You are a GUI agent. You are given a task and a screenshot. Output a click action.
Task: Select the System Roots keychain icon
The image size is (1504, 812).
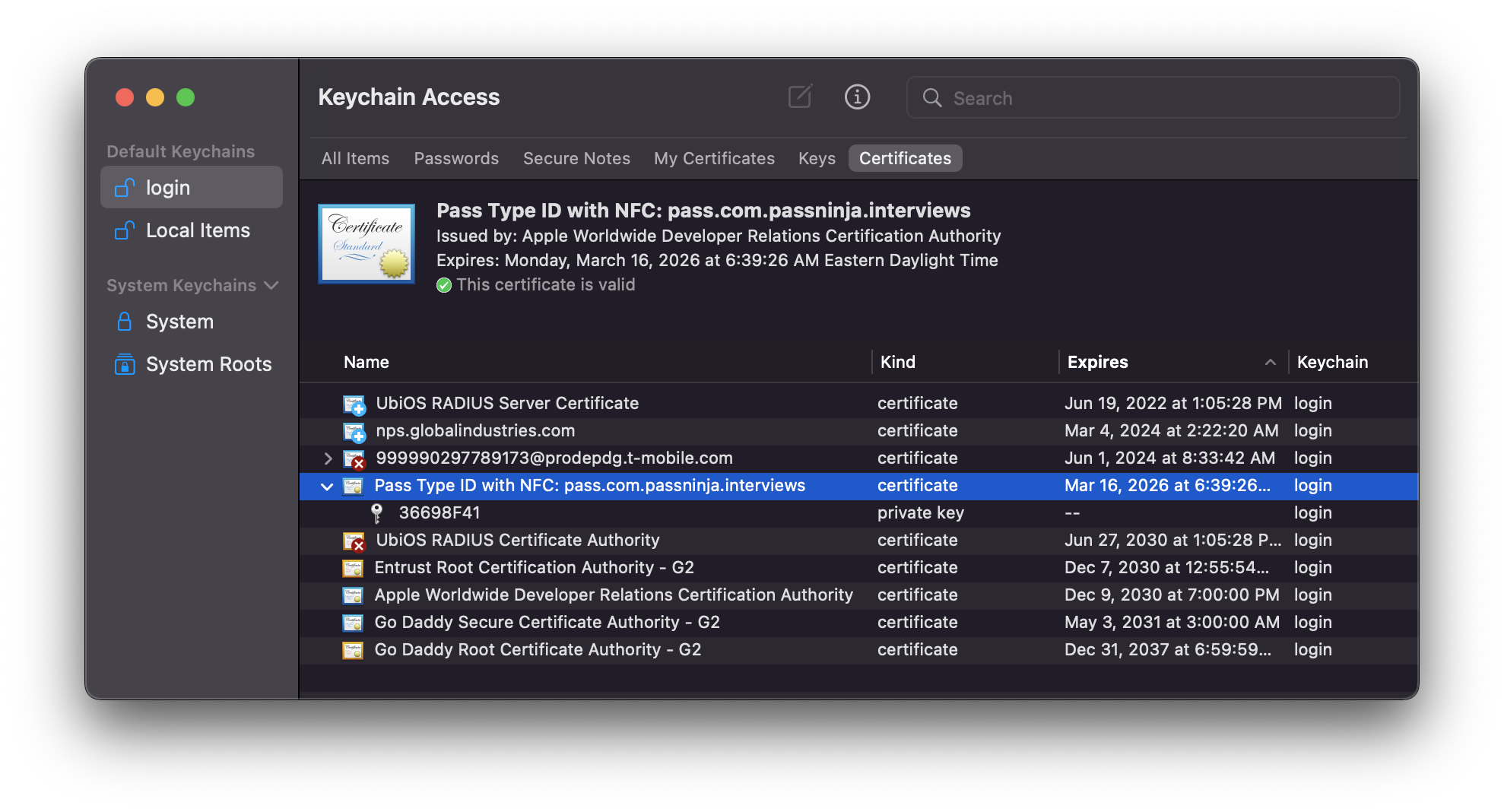(x=125, y=364)
